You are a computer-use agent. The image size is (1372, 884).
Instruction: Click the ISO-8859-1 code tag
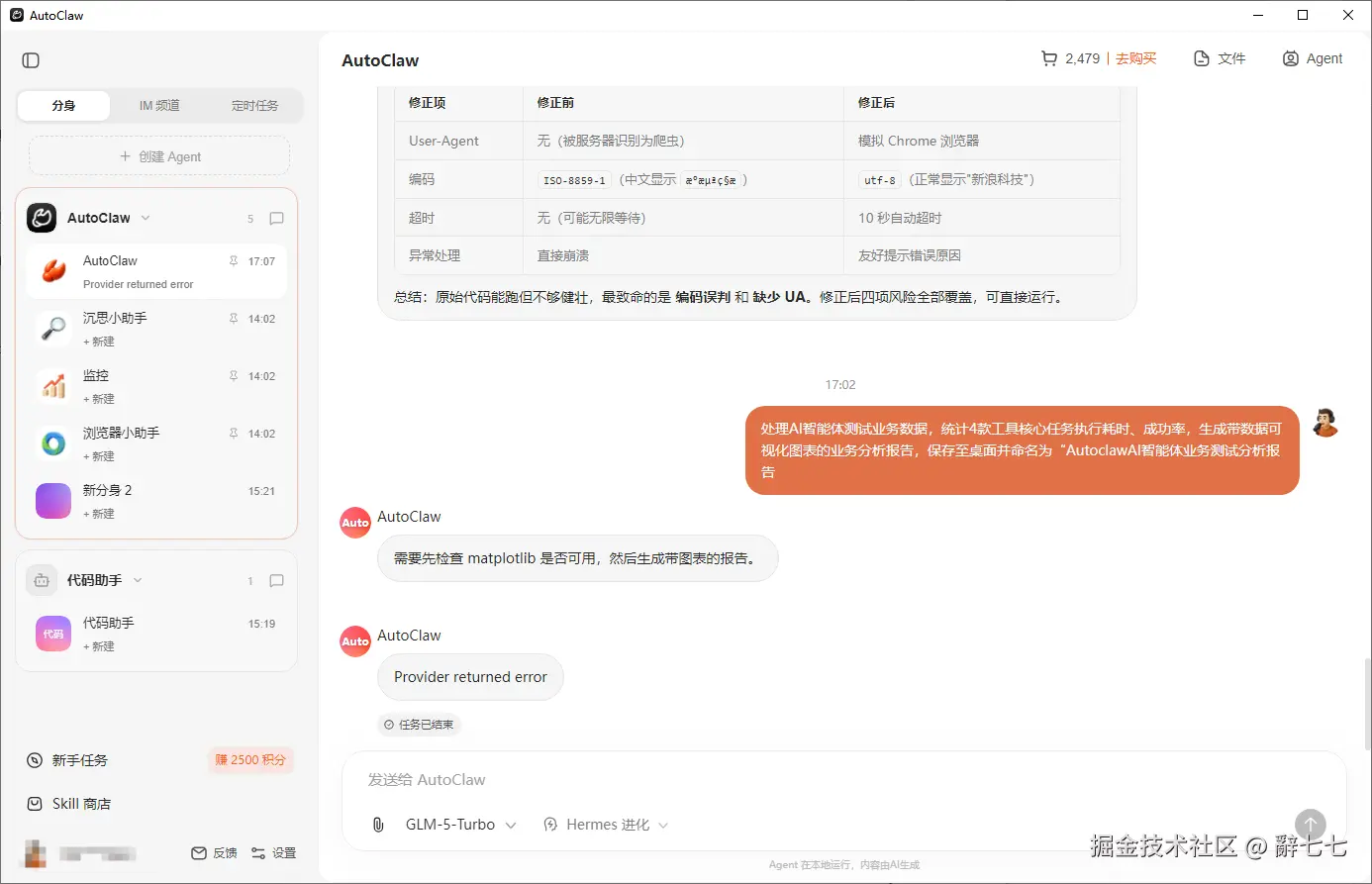(574, 180)
